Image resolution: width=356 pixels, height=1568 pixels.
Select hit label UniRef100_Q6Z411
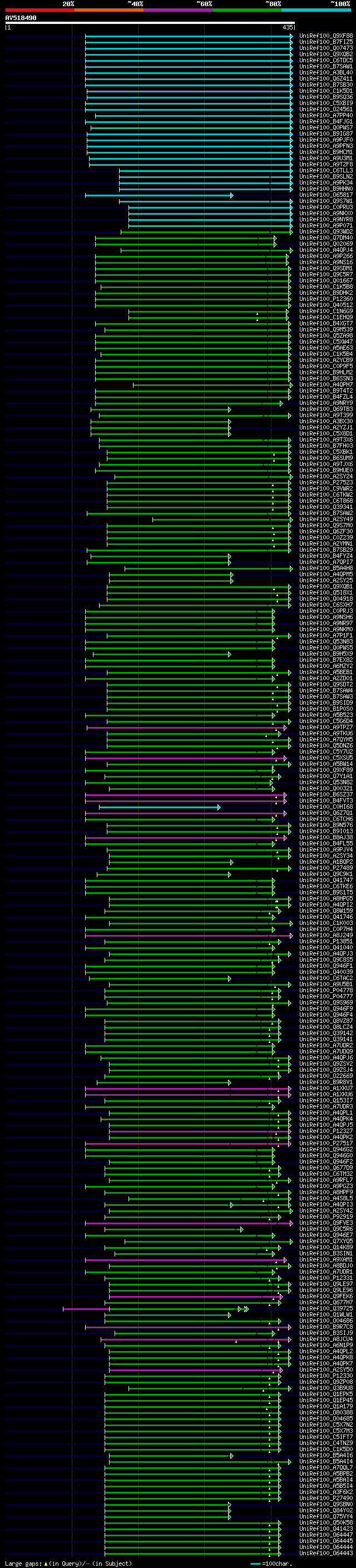tap(326, 78)
